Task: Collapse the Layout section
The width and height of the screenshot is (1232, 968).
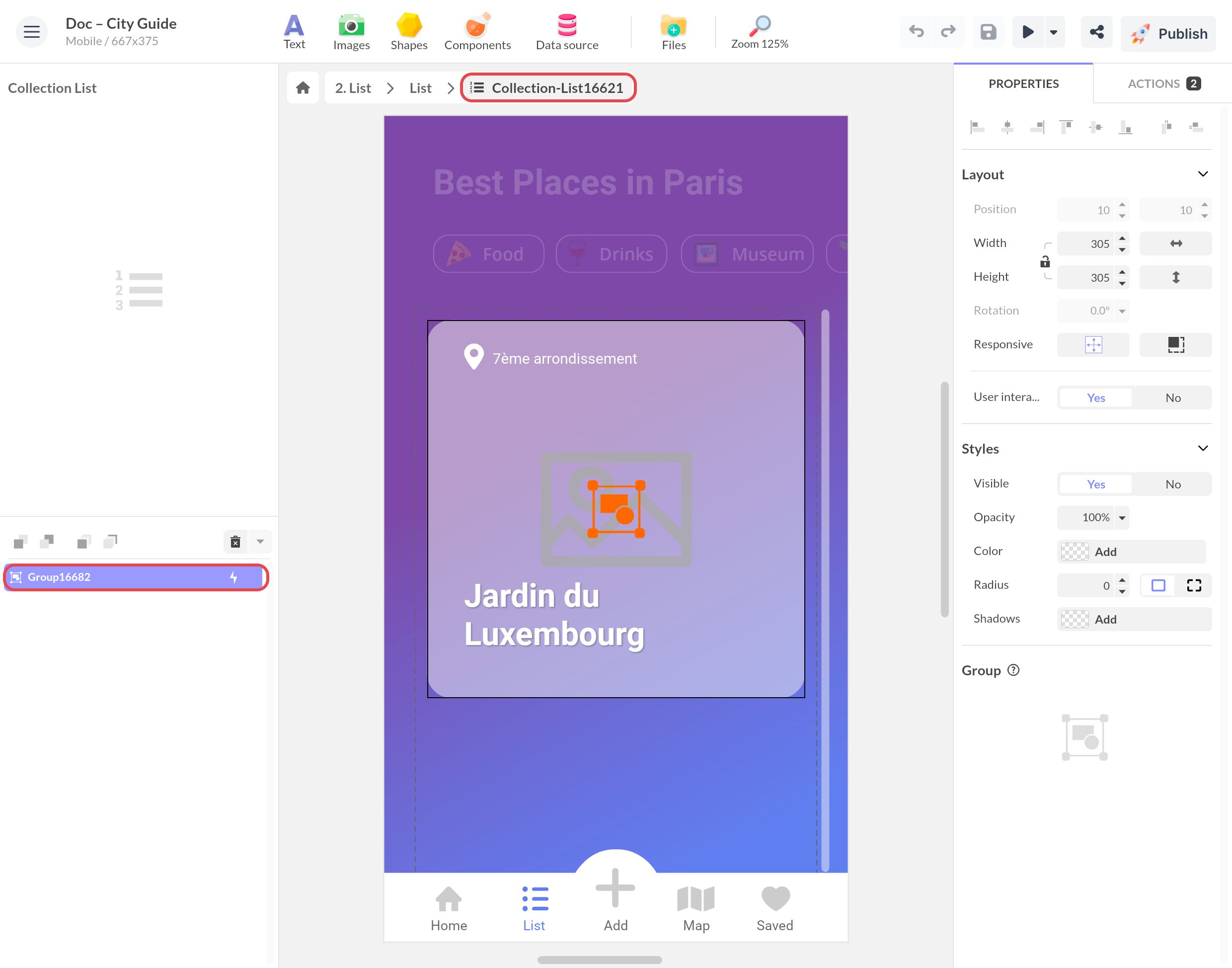Action: [x=1203, y=174]
